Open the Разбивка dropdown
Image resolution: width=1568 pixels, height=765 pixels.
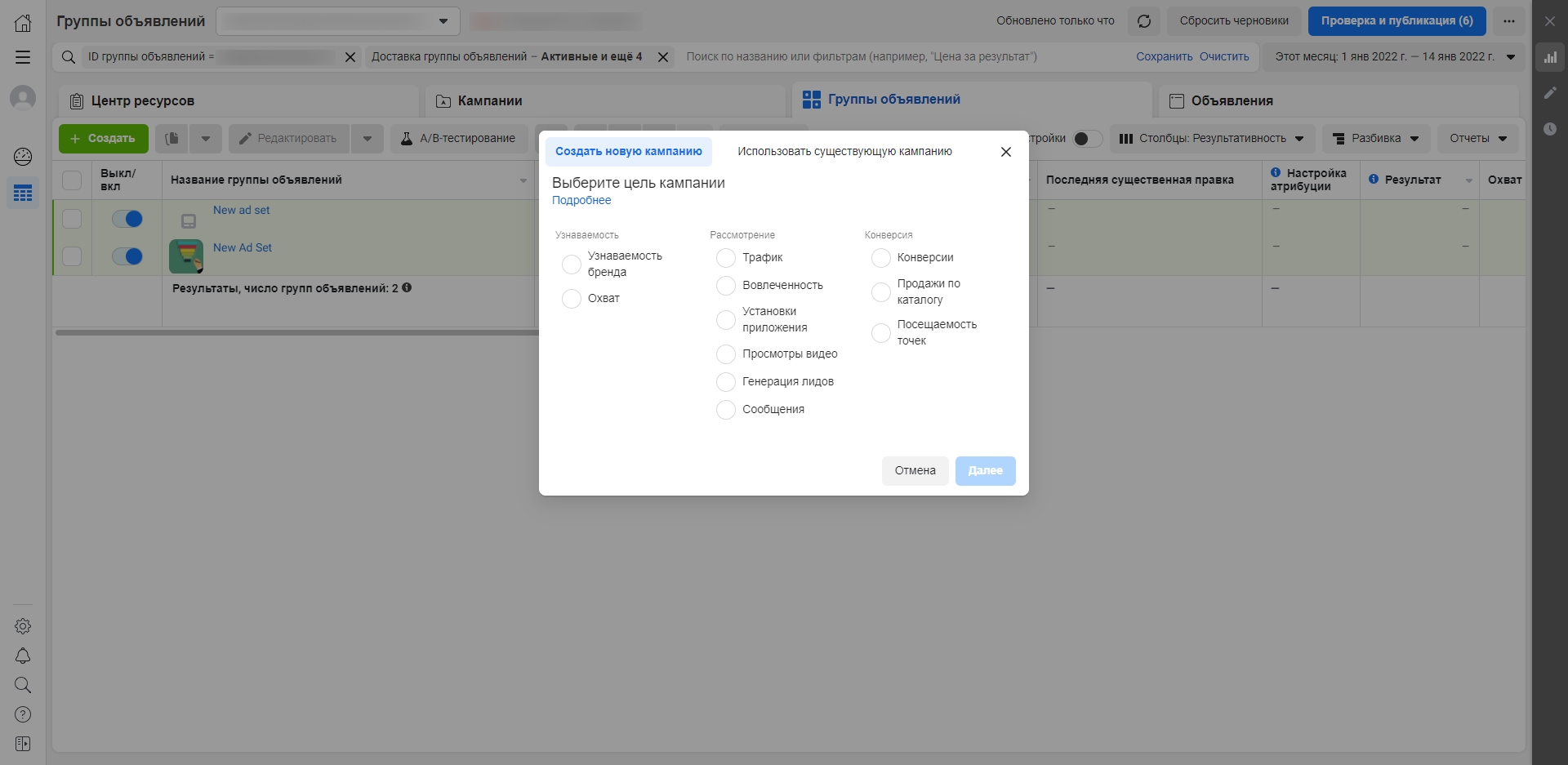point(1376,139)
